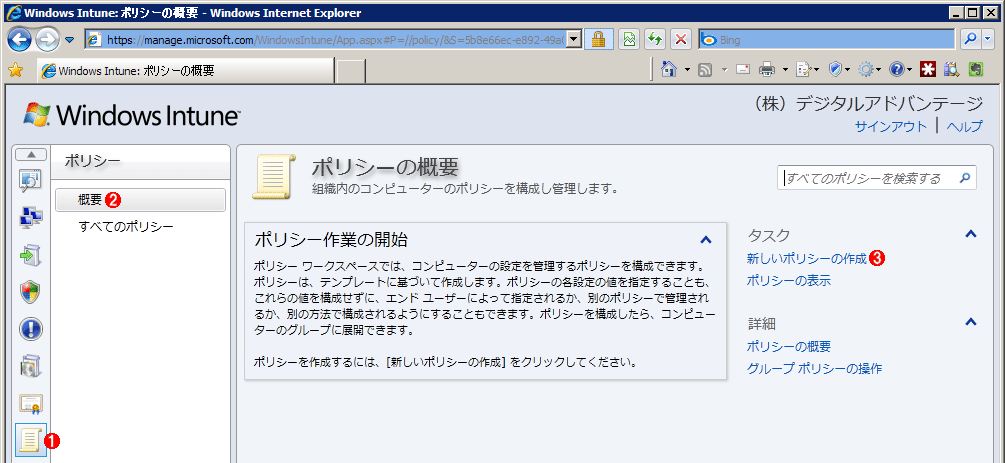
Task: Click the Print icon in command bar
Action: pyautogui.click(x=767, y=70)
